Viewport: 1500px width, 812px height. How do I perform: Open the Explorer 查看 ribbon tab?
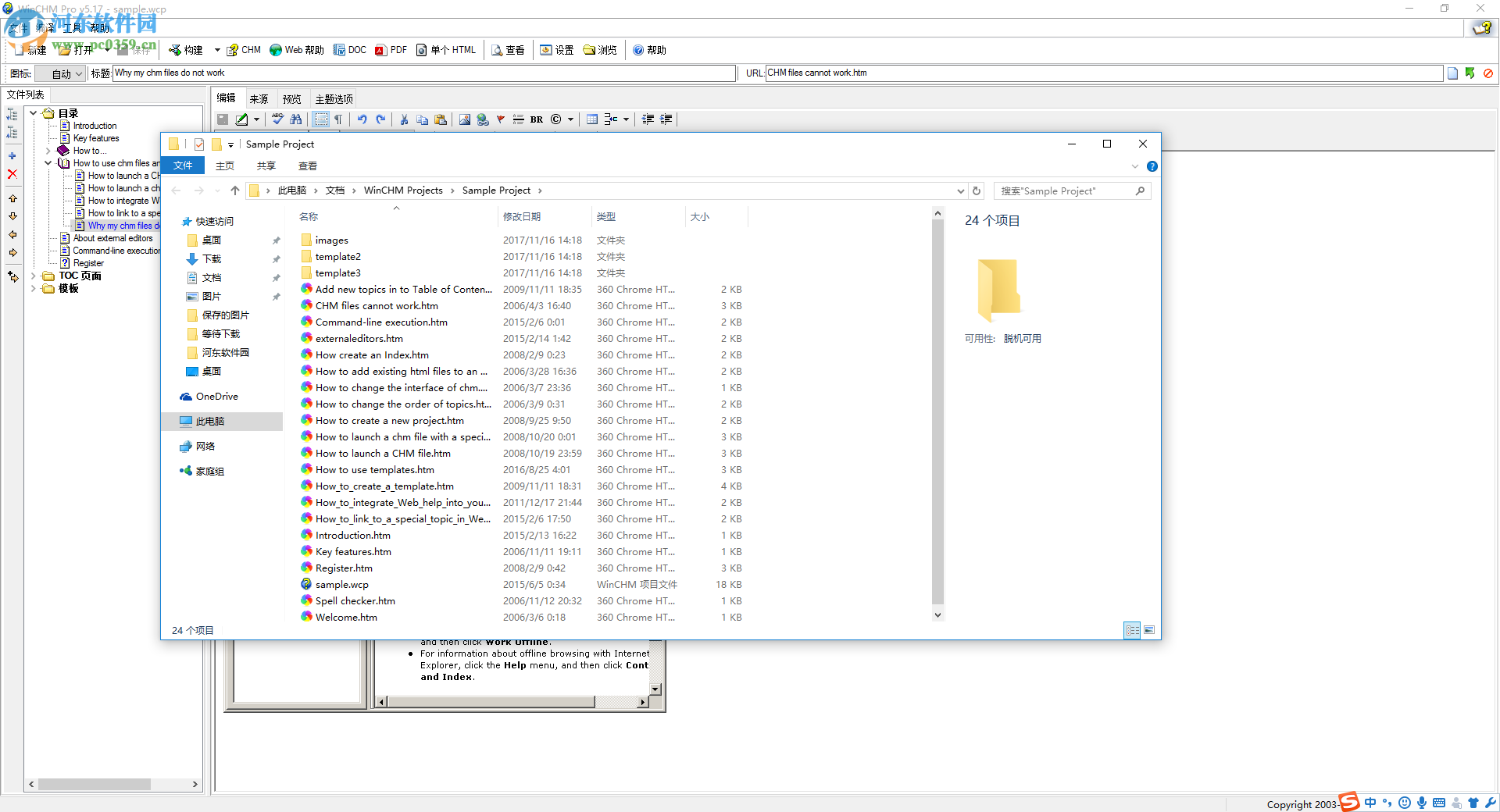308,166
